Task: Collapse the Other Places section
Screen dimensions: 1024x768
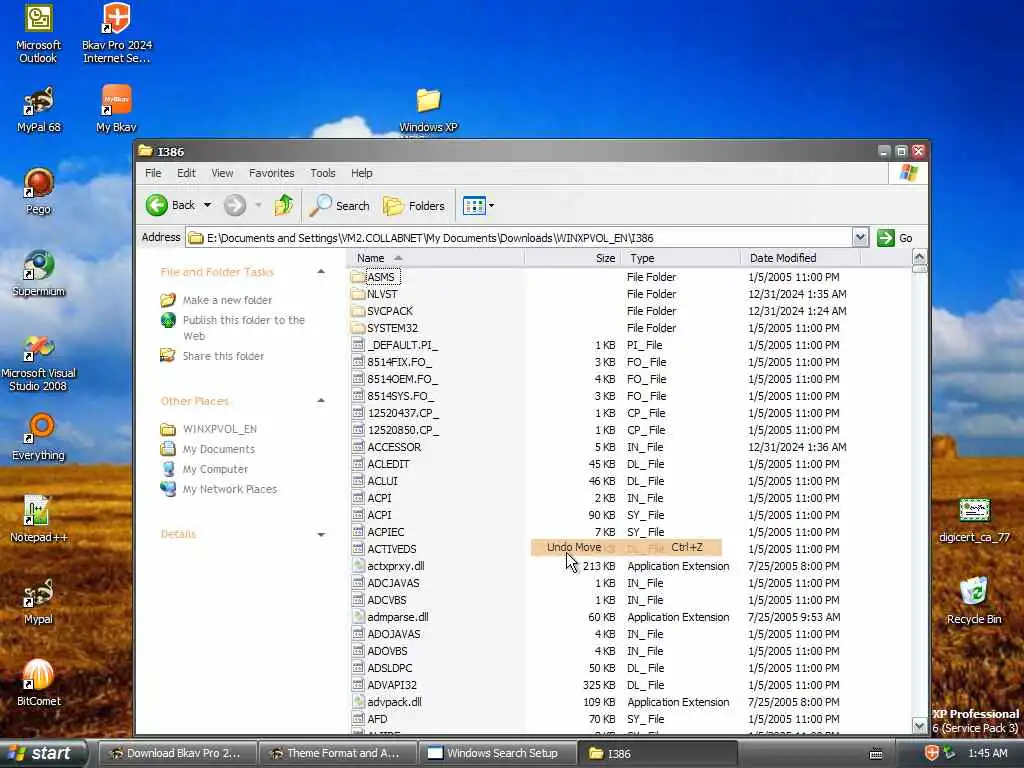Action: [321, 401]
